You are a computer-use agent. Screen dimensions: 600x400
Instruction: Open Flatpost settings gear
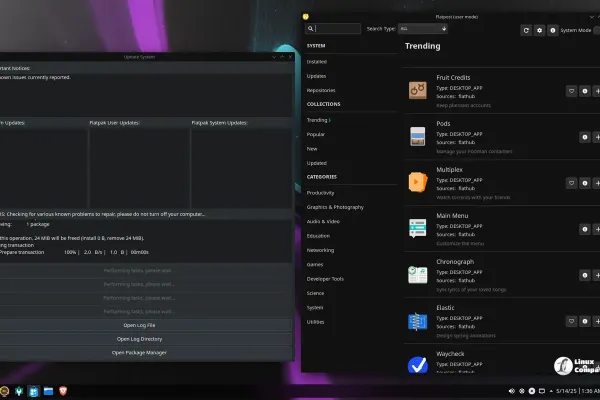[540, 30]
